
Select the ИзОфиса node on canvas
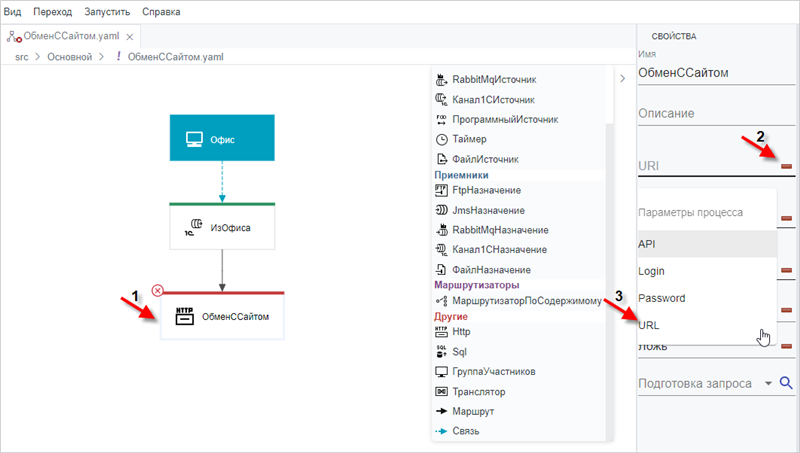tap(222, 226)
